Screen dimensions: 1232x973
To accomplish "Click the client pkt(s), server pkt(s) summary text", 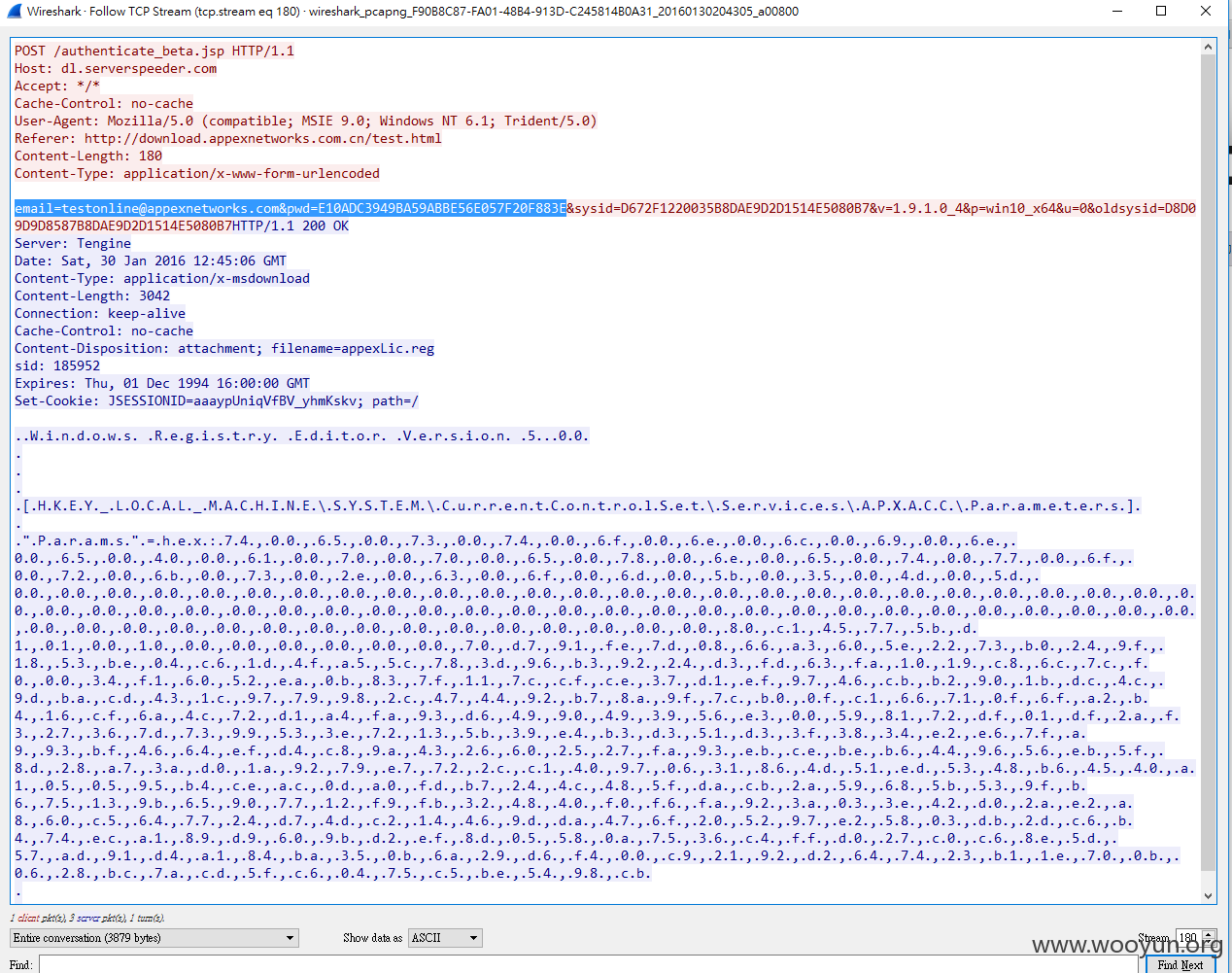I will click(87, 918).
